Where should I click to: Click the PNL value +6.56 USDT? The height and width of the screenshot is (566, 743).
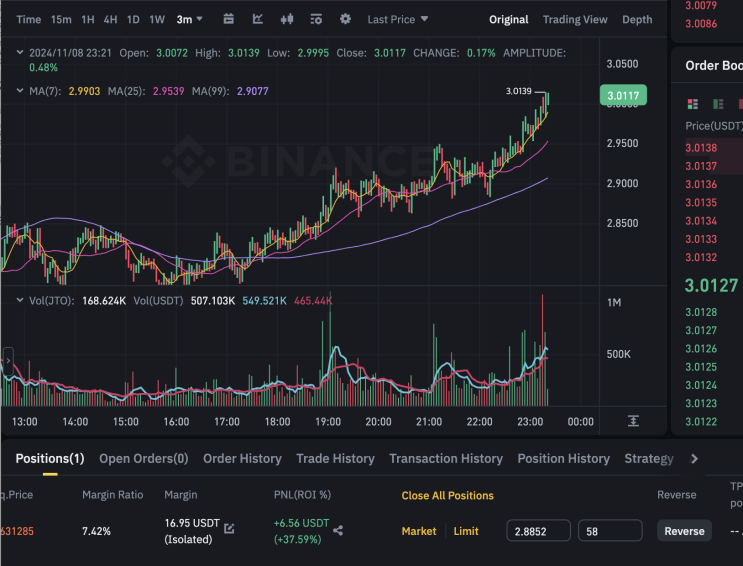pos(301,523)
